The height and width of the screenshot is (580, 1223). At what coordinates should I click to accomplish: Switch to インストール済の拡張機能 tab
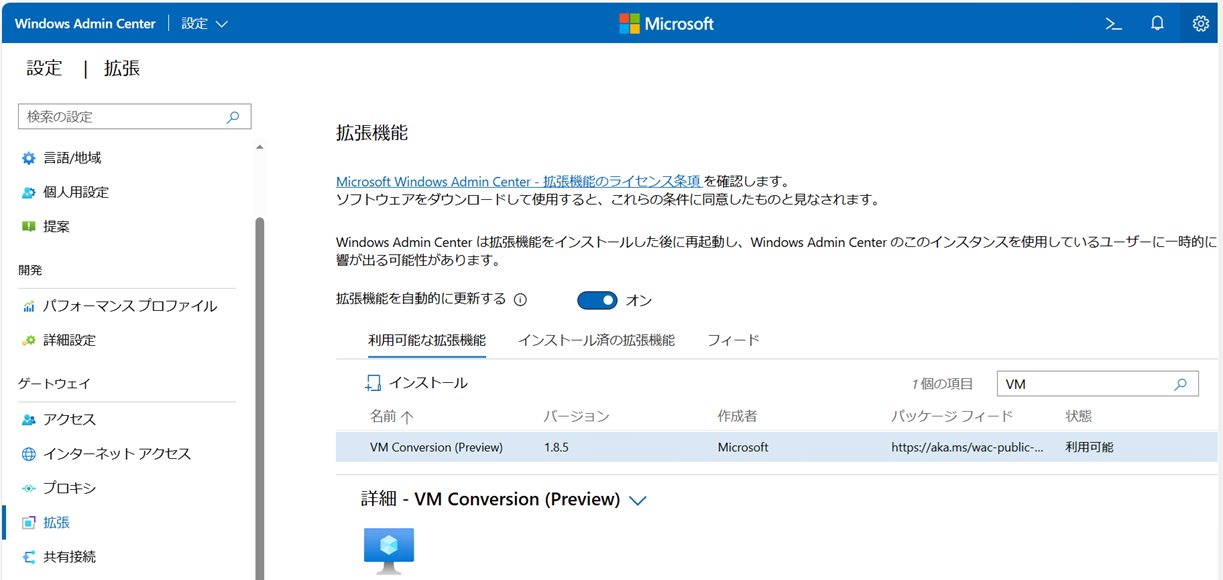click(596, 340)
